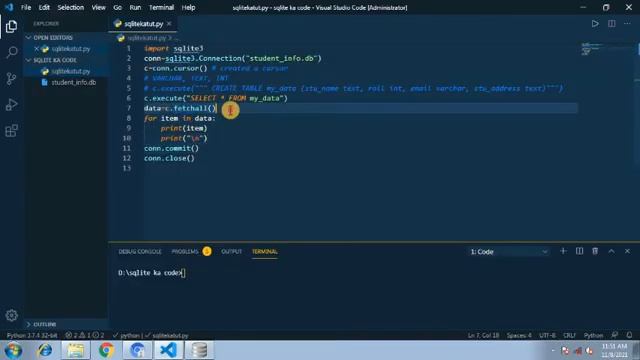Change language mode via Python

click(x=593, y=335)
